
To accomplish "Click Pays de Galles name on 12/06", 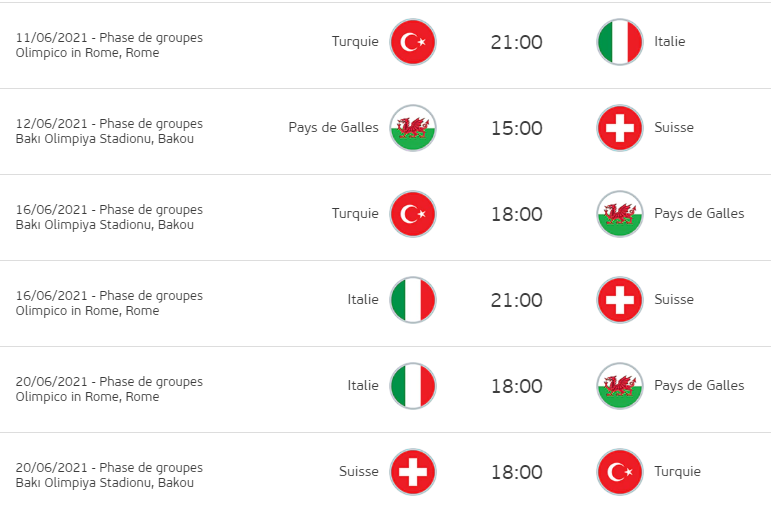I will click(333, 127).
